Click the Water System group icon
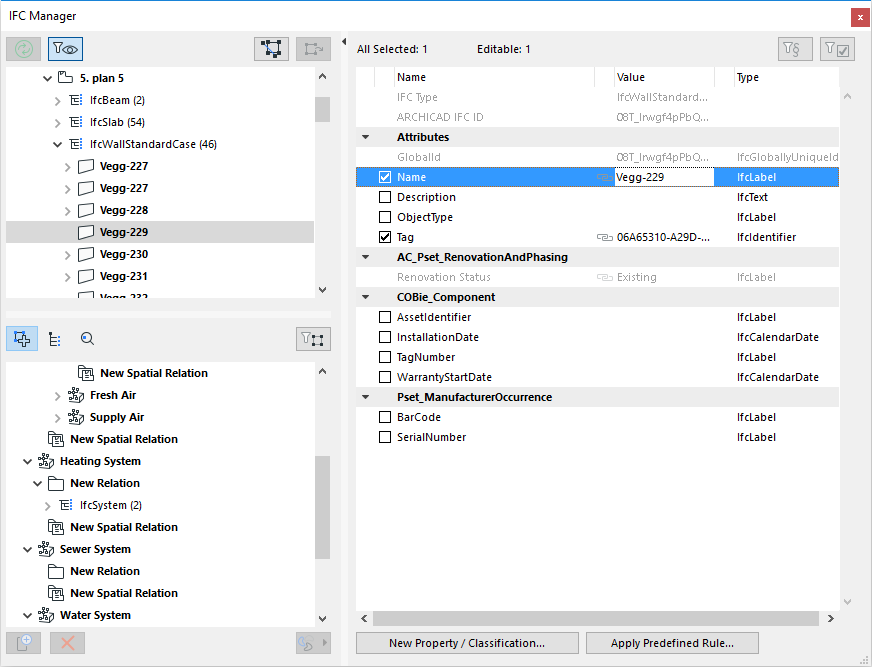The height and width of the screenshot is (667, 872). [46, 615]
